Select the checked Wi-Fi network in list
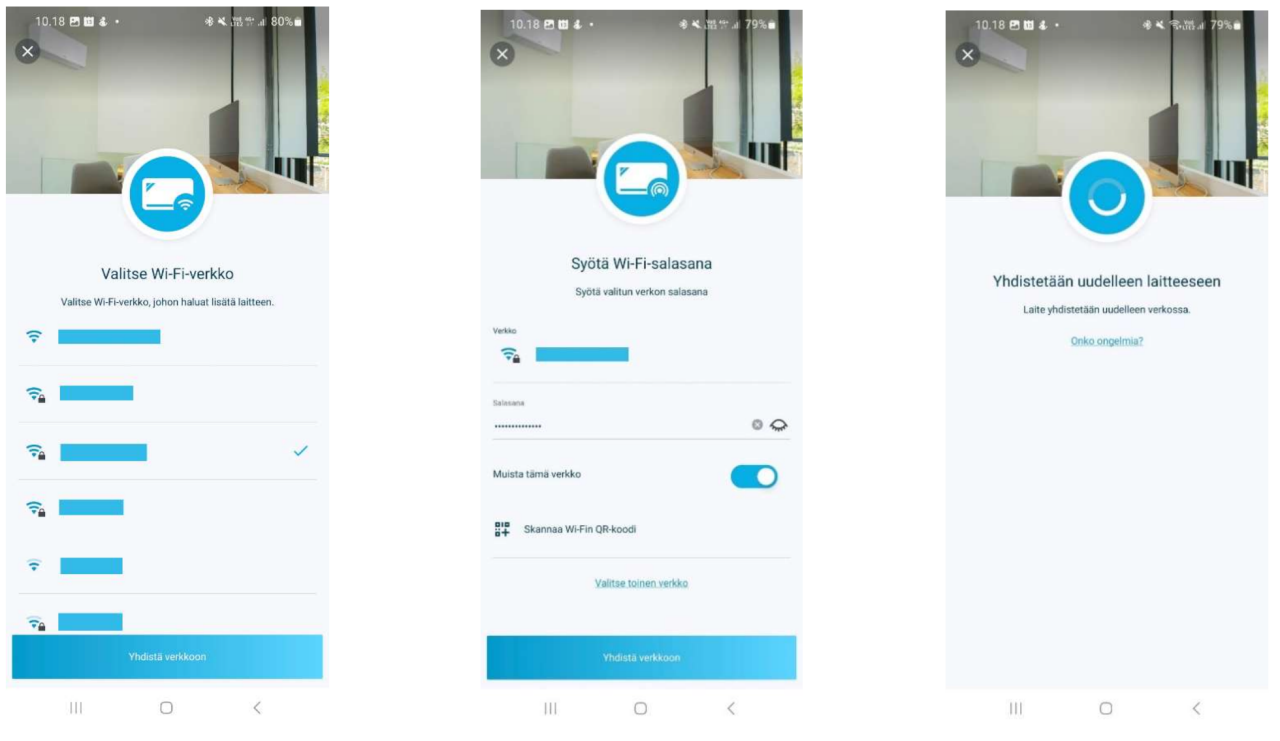1280x741 pixels. pyautogui.click(x=167, y=452)
